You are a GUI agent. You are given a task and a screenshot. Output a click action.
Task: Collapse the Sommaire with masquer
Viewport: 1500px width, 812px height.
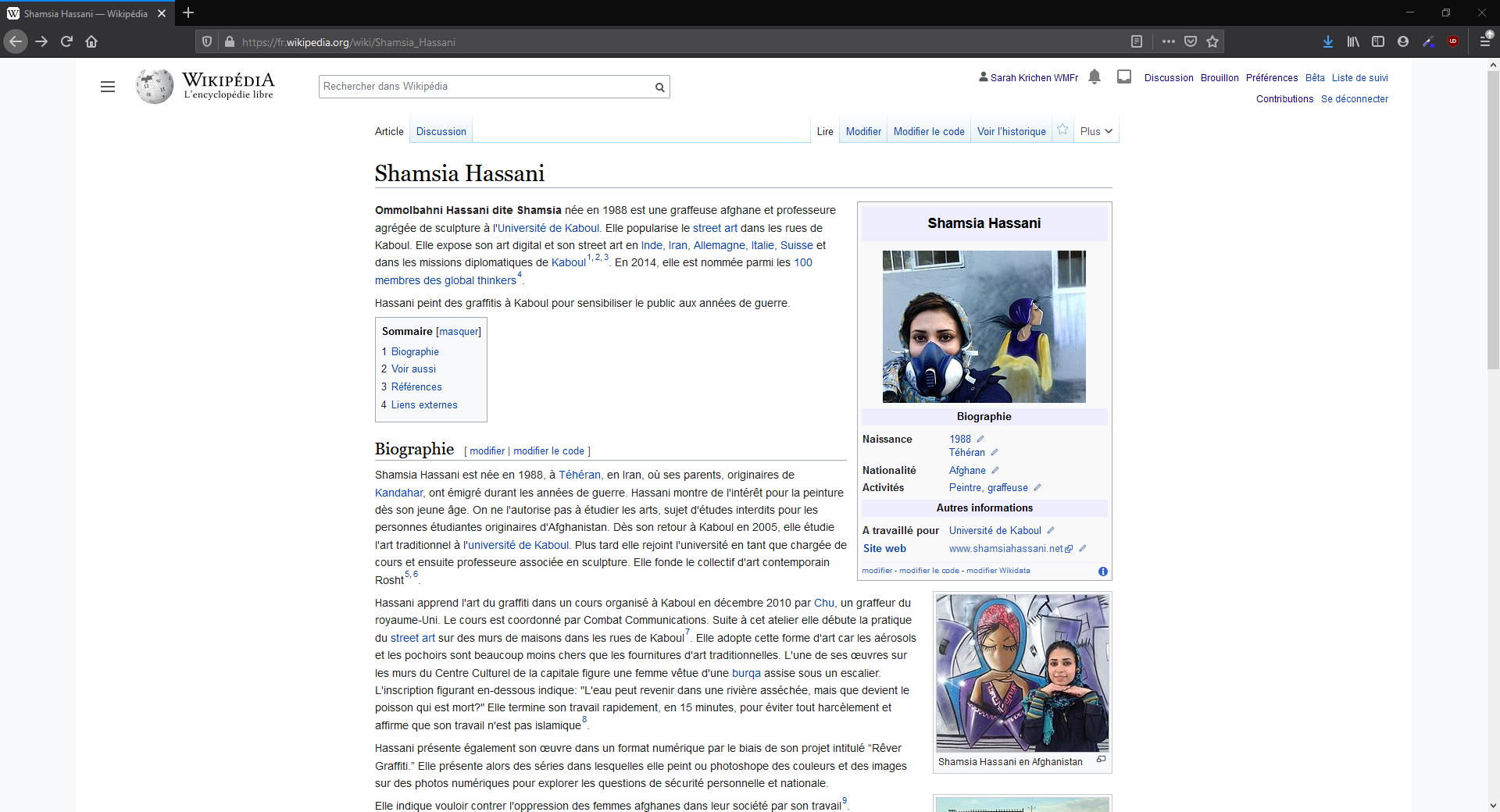(x=459, y=332)
